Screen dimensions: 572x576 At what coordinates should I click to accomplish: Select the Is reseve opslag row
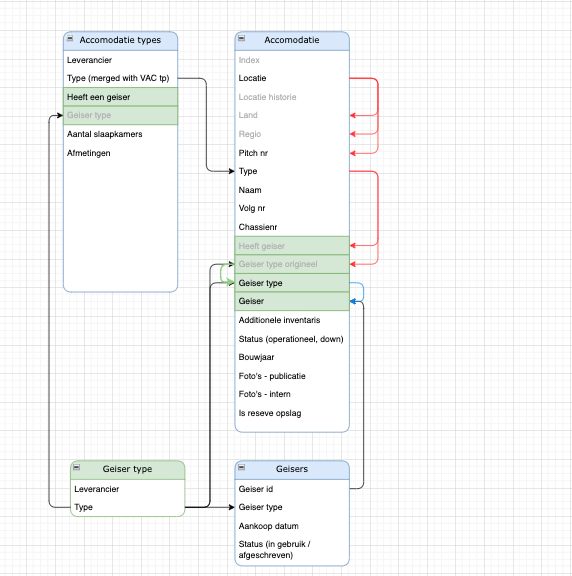tap(292, 413)
